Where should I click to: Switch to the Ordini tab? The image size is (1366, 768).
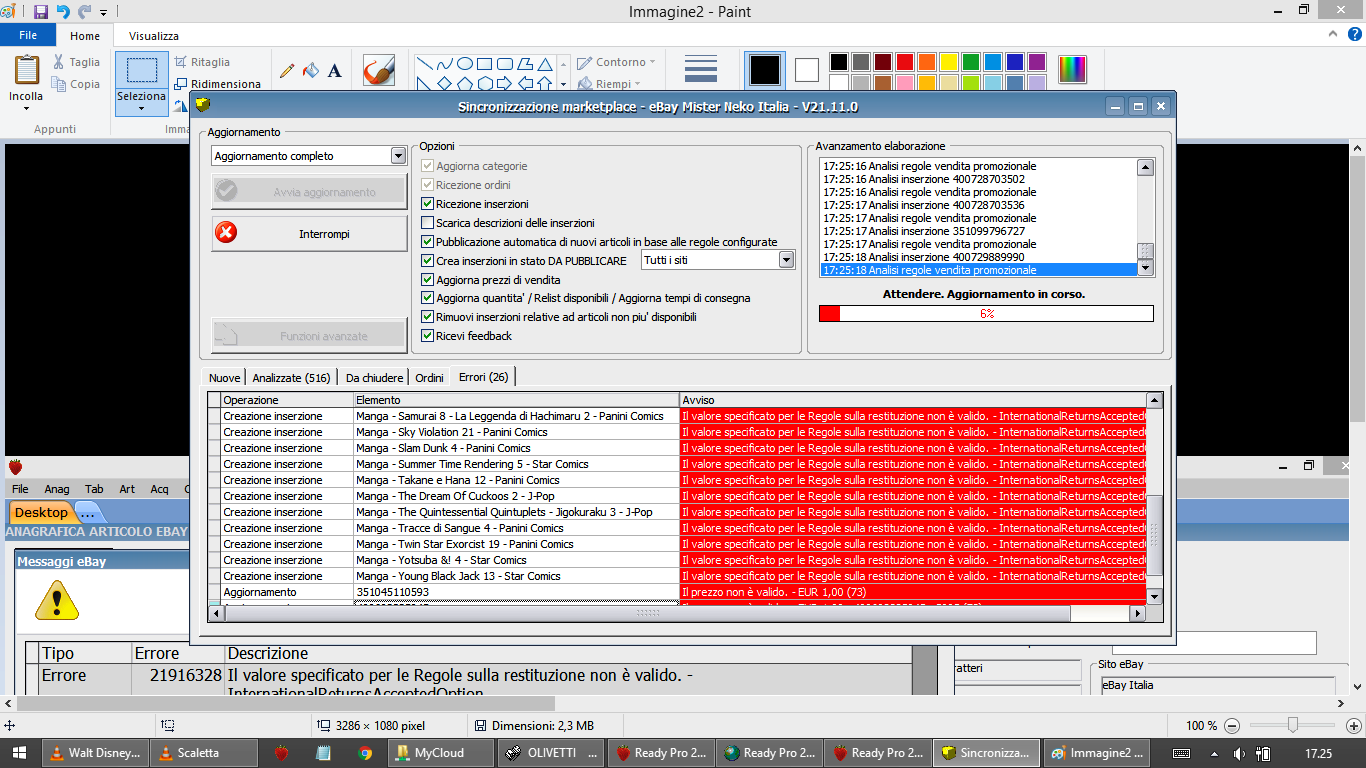point(429,378)
